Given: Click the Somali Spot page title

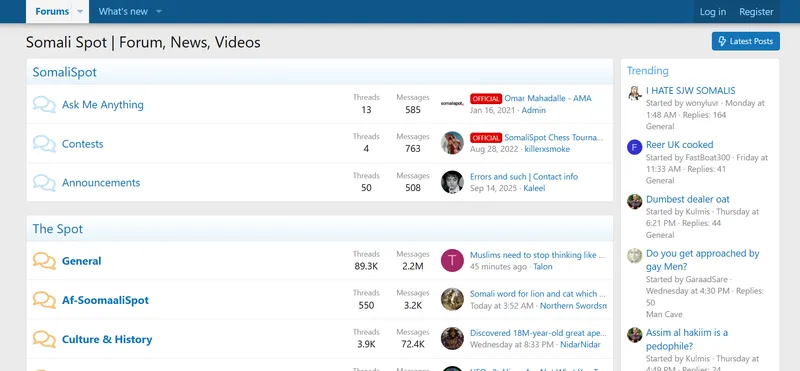Looking at the screenshot, I should pos(143,42).
